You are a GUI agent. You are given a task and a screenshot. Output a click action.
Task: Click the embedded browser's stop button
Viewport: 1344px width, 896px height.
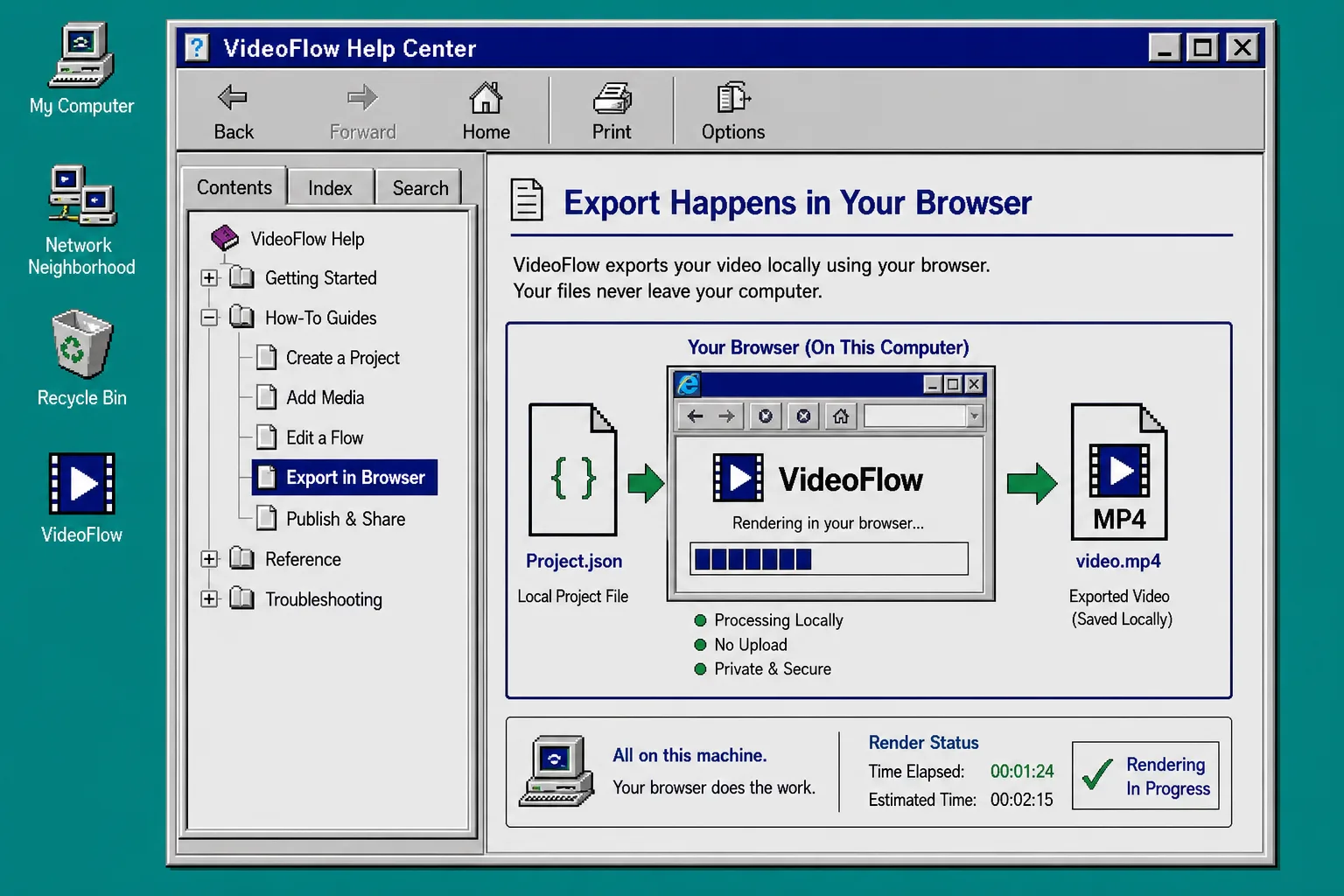click(x=803, y=416)
